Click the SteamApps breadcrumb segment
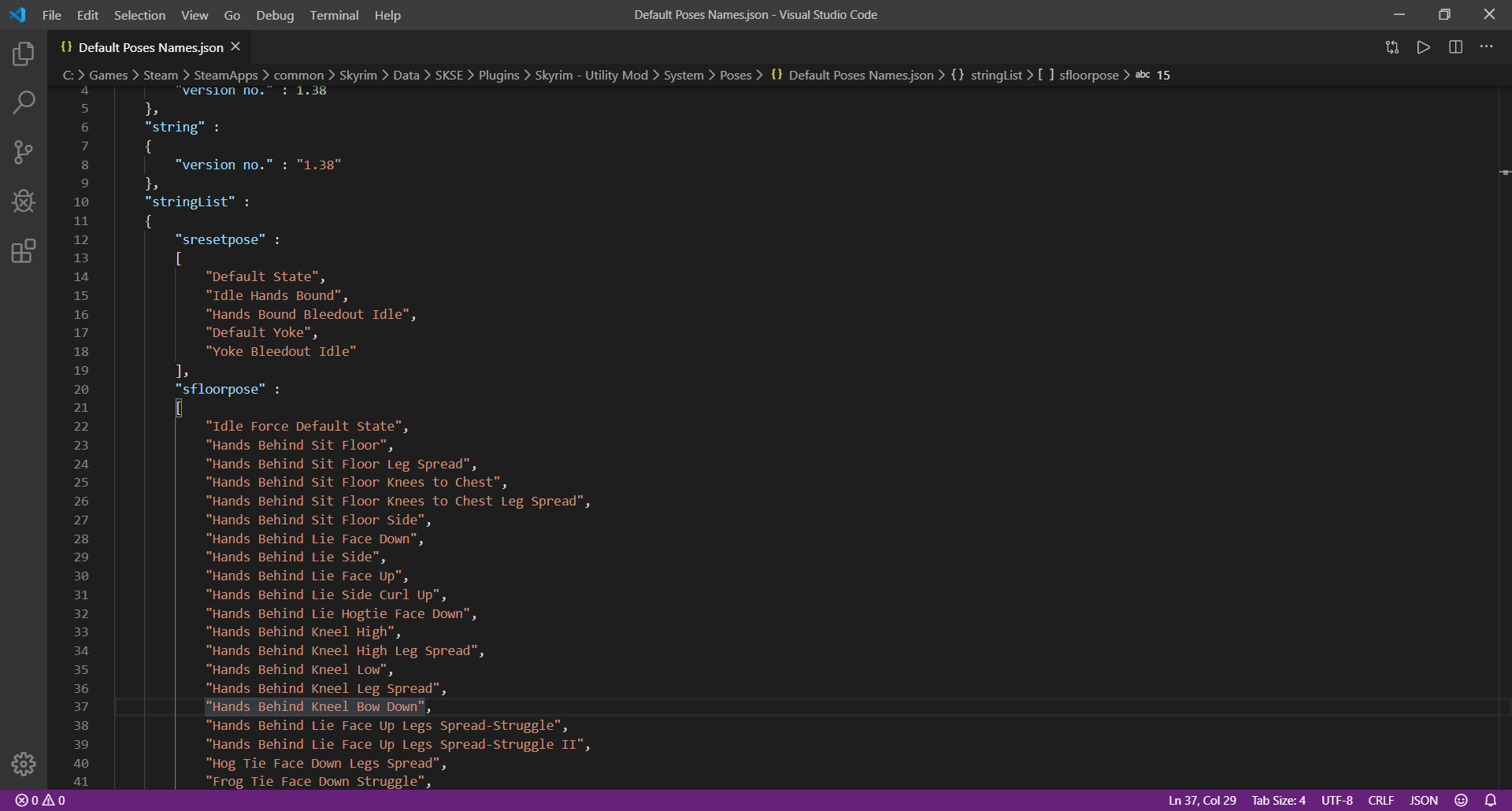Screen dimensions: 1512x811 [x=226, y=75]
